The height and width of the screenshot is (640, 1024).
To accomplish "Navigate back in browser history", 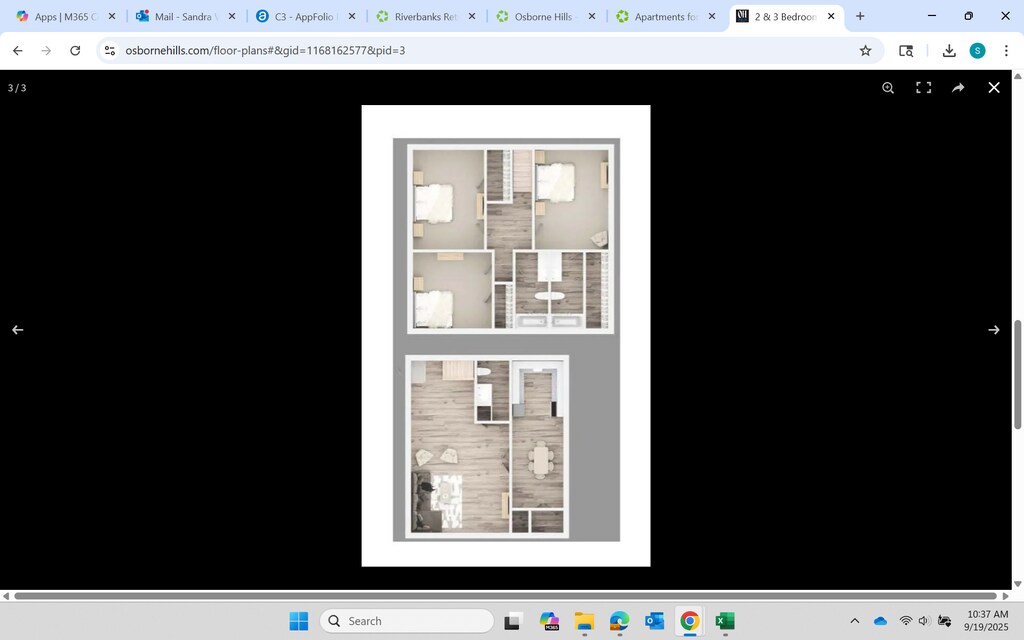I will point(17,51).
